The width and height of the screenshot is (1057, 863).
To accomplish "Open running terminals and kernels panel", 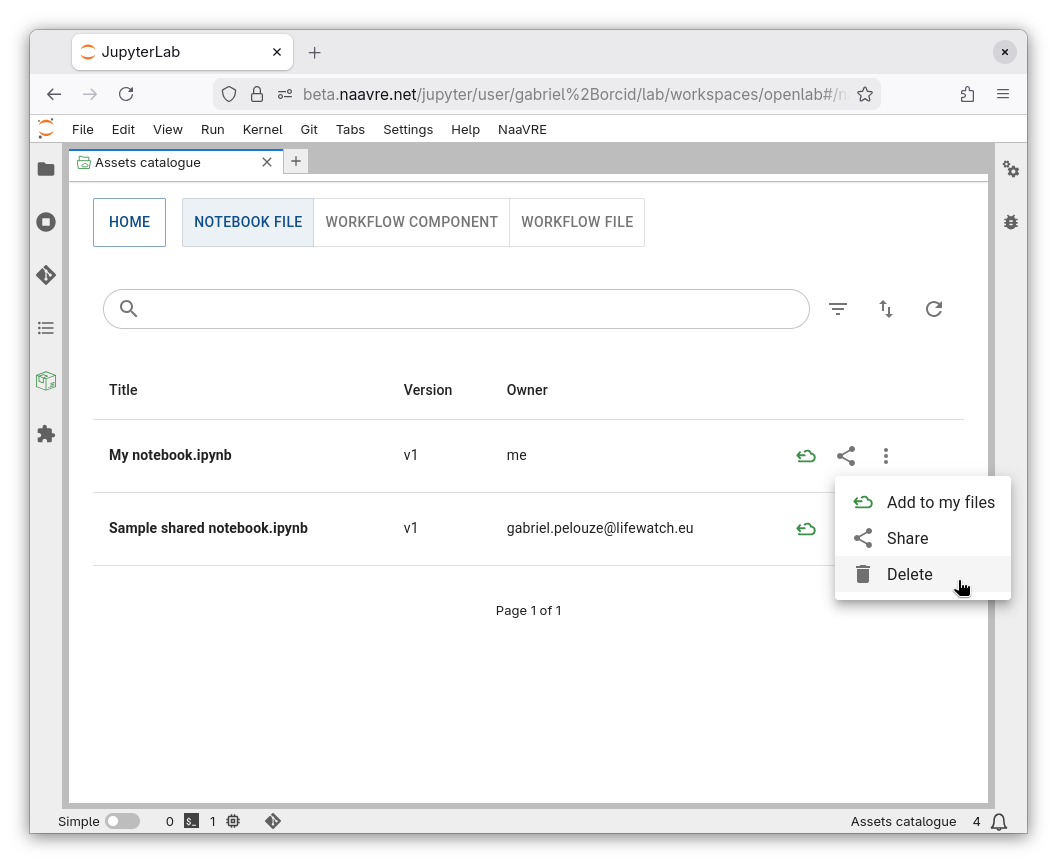I will (46, 222).
